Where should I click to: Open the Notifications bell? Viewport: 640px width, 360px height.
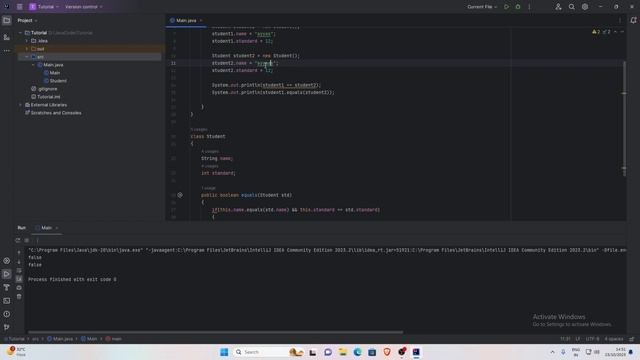tap(633, 20)
